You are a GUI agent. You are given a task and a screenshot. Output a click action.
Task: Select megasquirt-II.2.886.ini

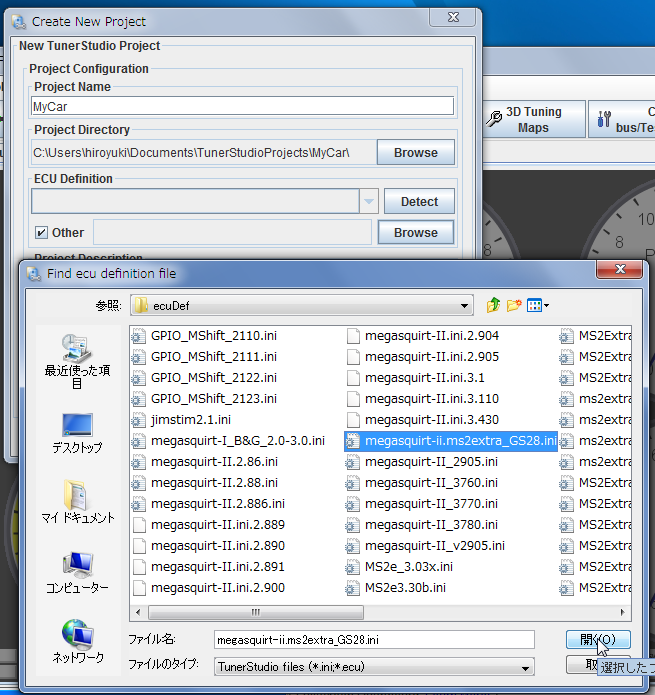[x=218, y=504]
